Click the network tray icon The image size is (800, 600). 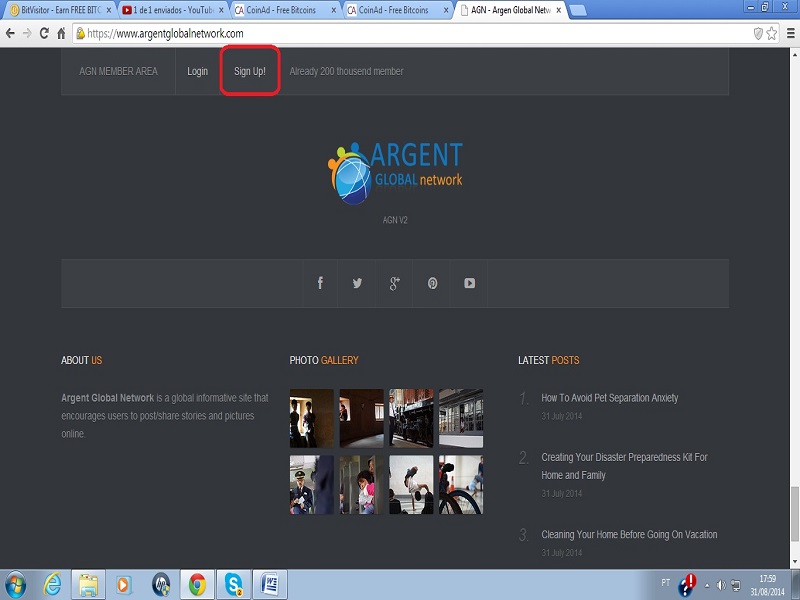pos(735,585)
